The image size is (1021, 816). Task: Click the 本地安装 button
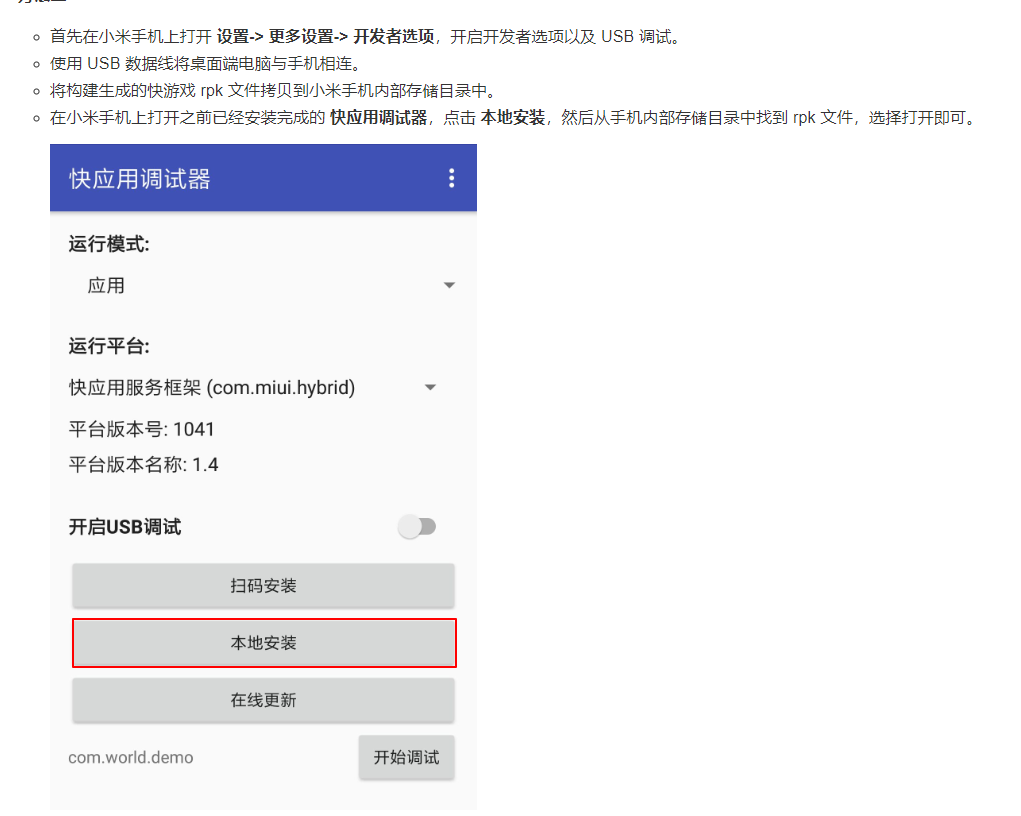click(x=263, y=643)
